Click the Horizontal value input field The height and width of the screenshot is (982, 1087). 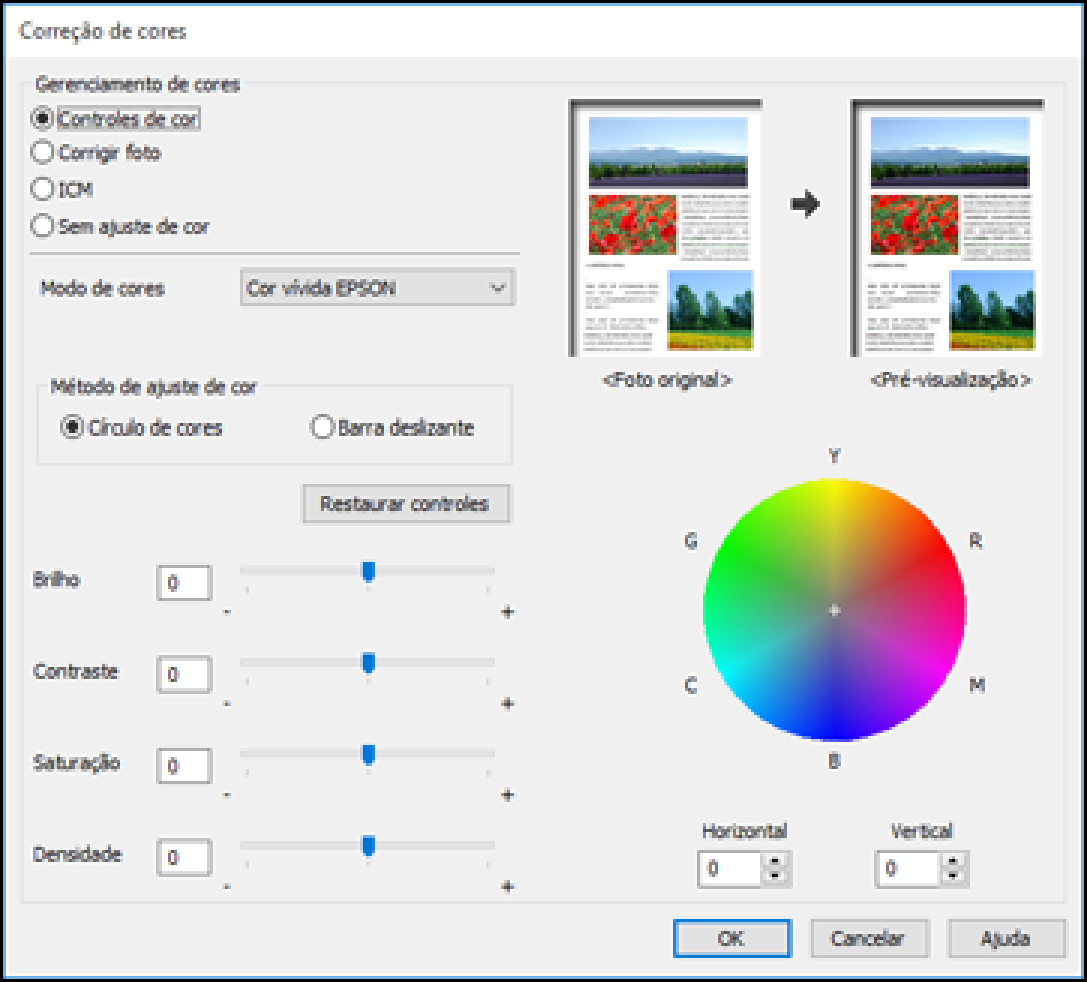click(x=730, y=868)
